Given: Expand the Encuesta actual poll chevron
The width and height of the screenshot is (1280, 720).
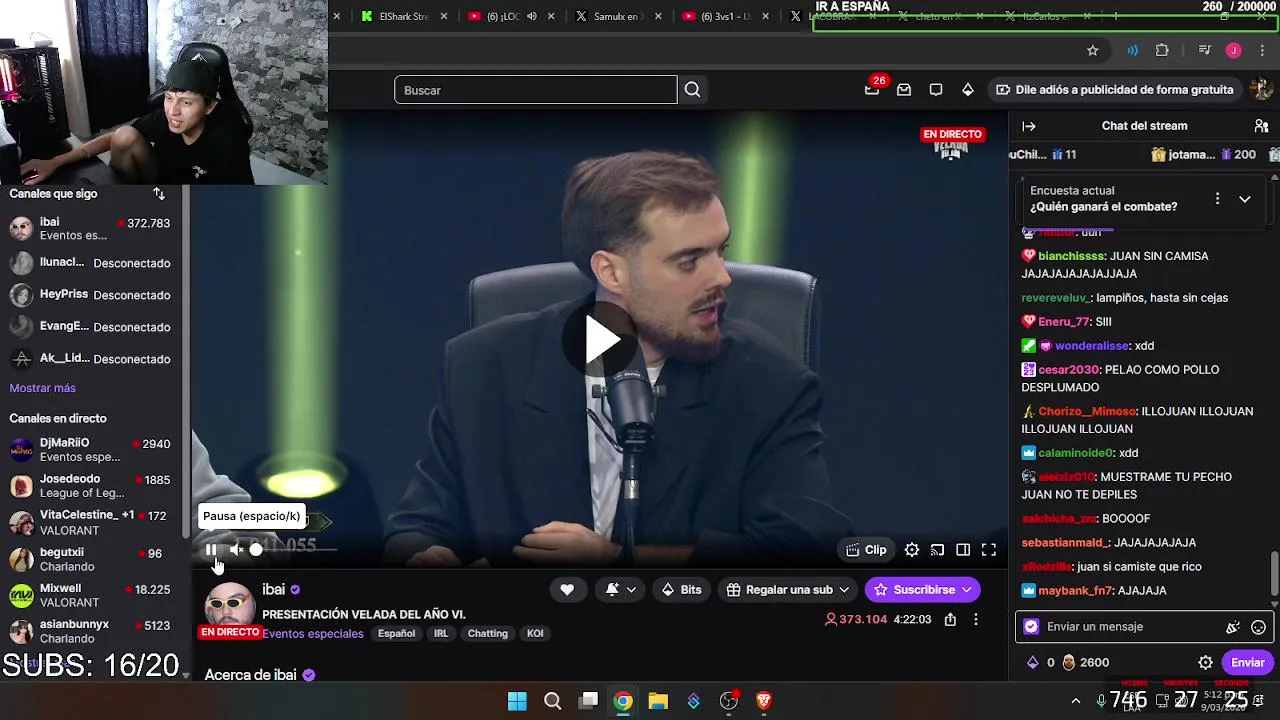Looking at the screenshot, I should 1245,199.
